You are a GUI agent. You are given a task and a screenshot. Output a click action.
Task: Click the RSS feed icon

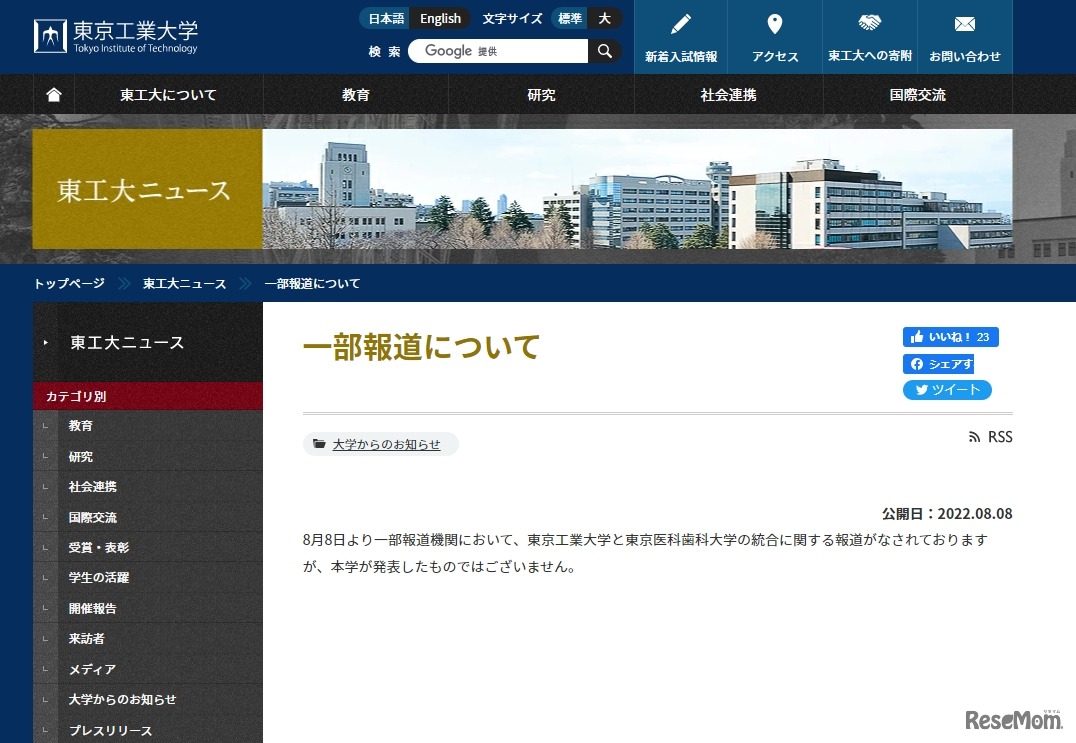[975, 437]
